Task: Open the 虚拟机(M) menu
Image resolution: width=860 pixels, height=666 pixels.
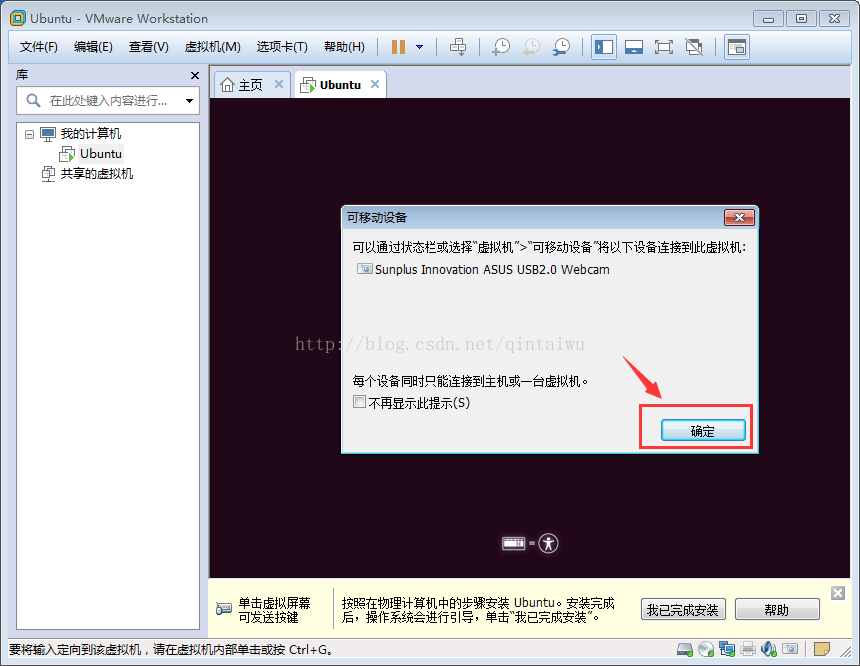Action: (x=213, y=47)
